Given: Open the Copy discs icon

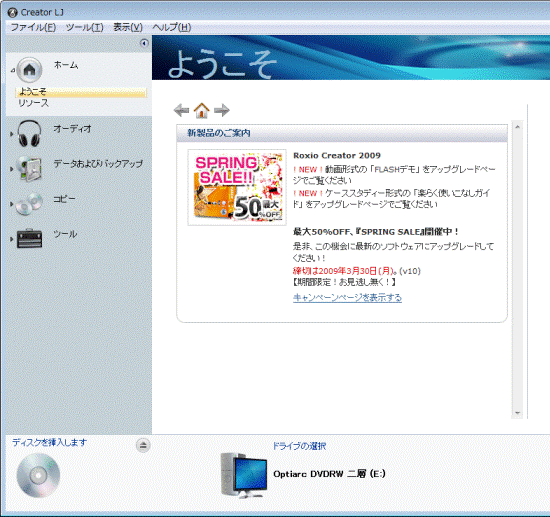Looking at the screenshot, I should tap(29, 204).
